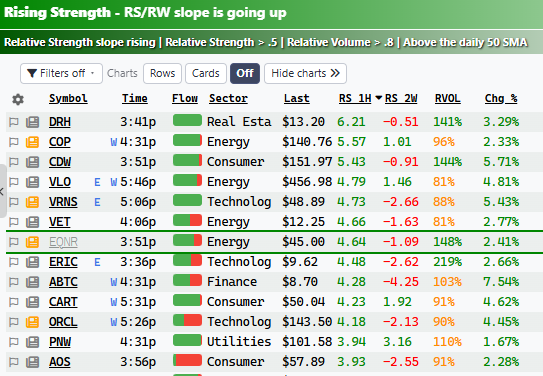This screenshot has width=543, height=376.
Task: Sort by RS 1H column header
Action: coord(355,99)
